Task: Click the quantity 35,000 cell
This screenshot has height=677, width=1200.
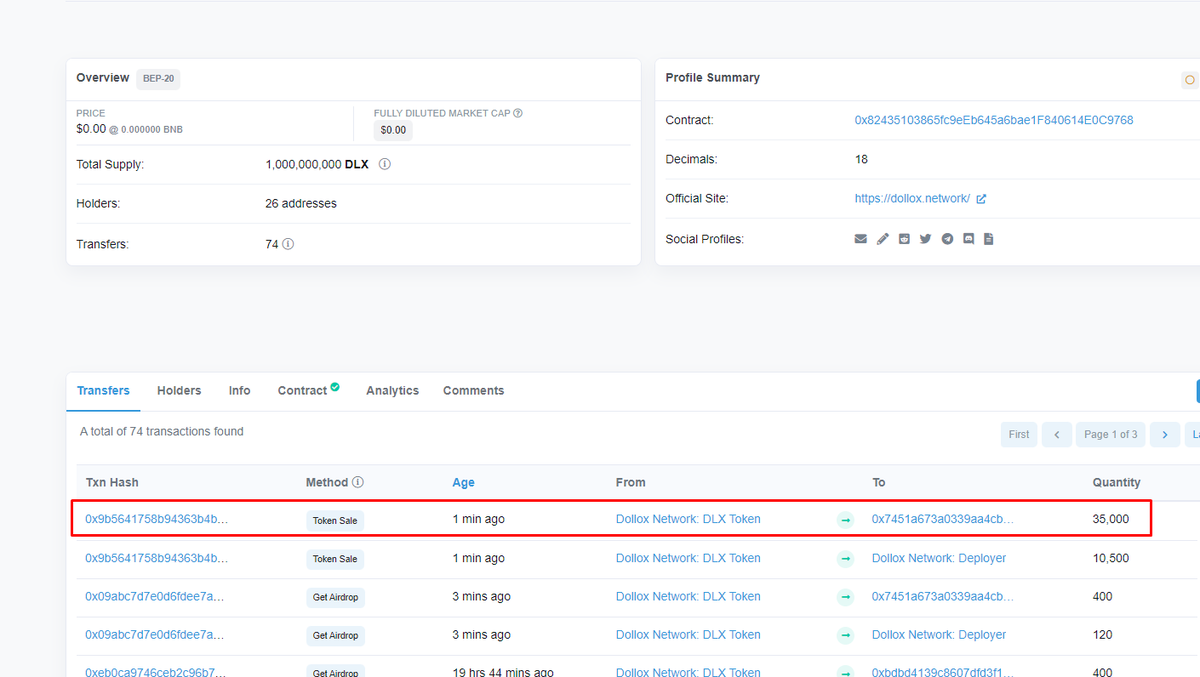Action: coord(1111,519)
